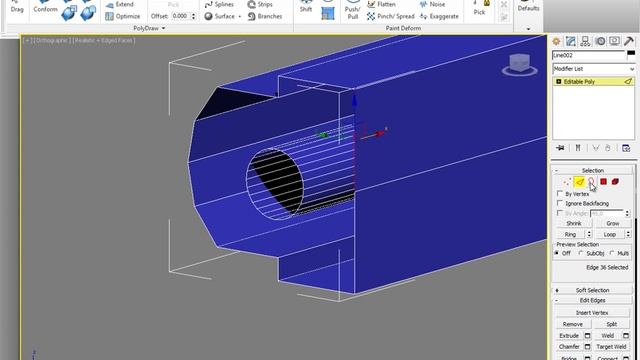Click the Shift paint deform tool
640x360 pixels.
pos(306,7)
